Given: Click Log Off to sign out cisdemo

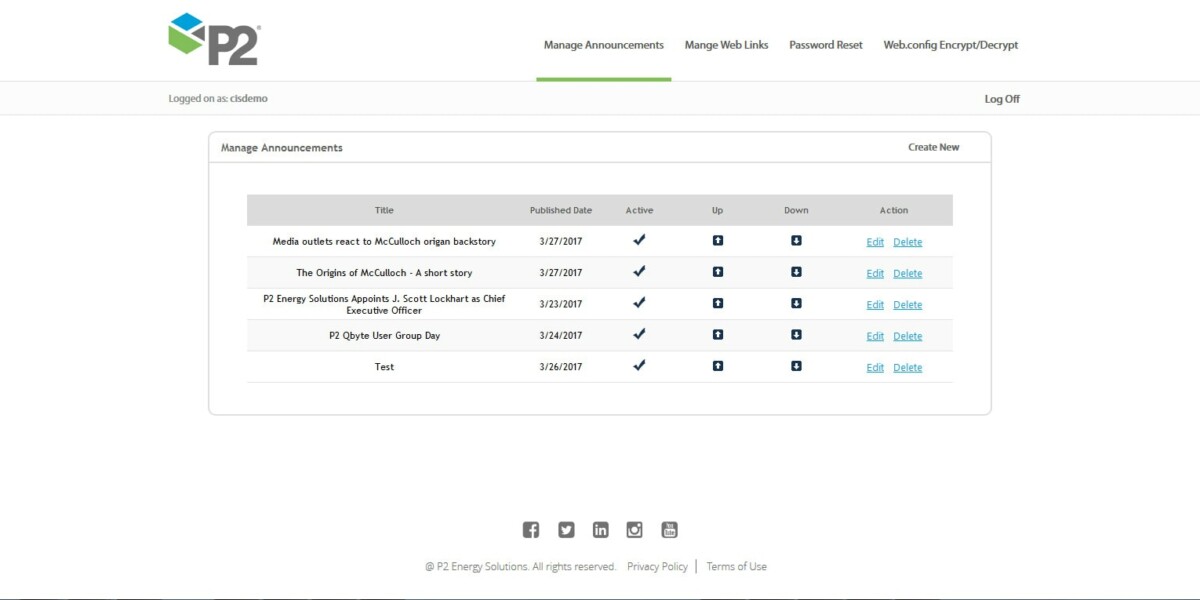Looking at the screenshot, I should pos(1001,98).
